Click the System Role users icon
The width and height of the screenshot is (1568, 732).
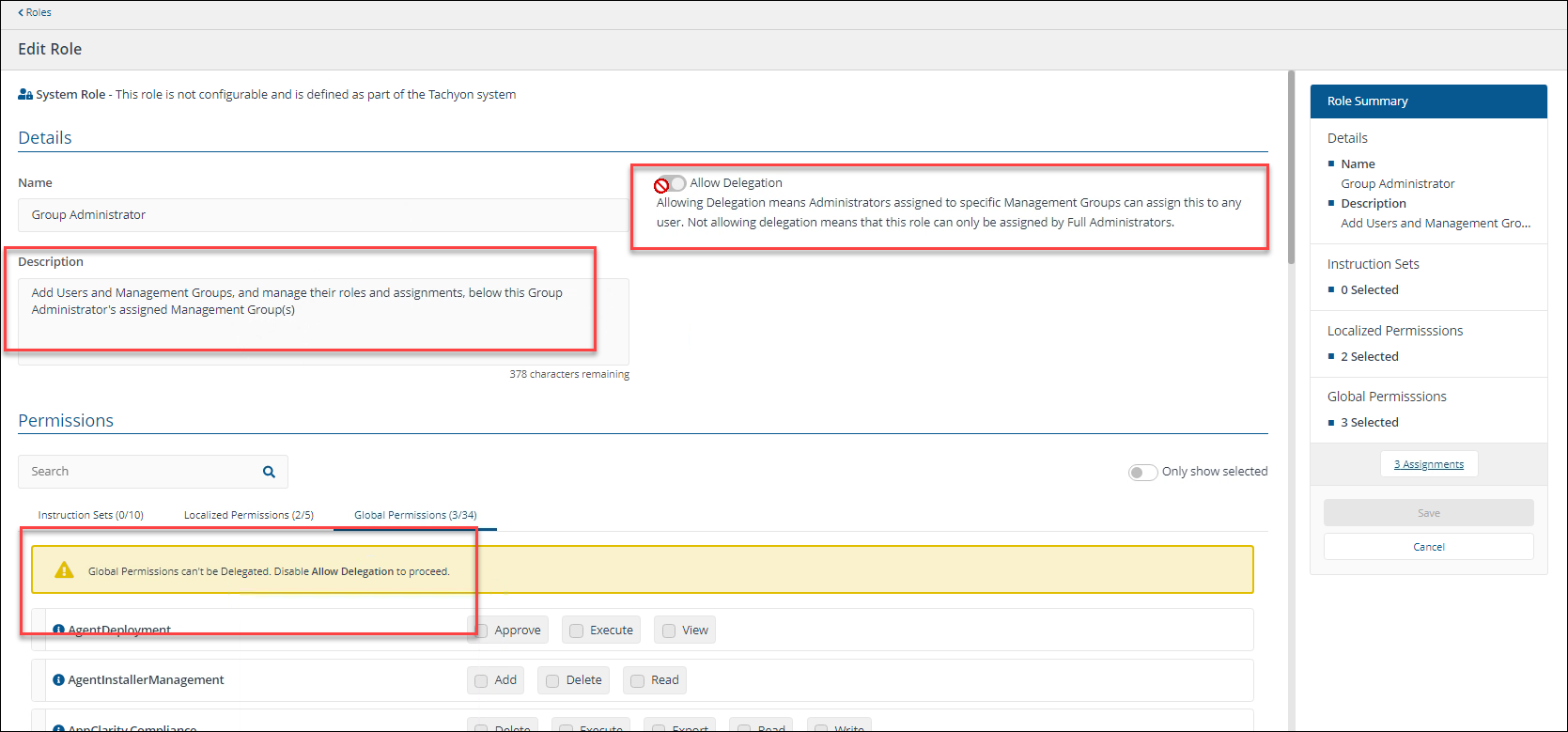tap(25, 95)
